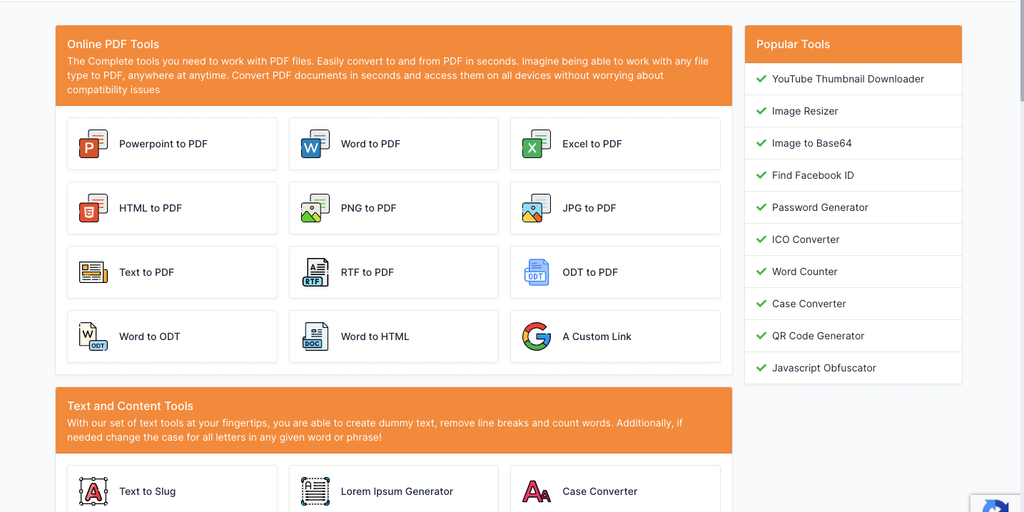Click the Powerpoint to PDF icon
This screenshot has height=512, width=1024.
point(93,144)
